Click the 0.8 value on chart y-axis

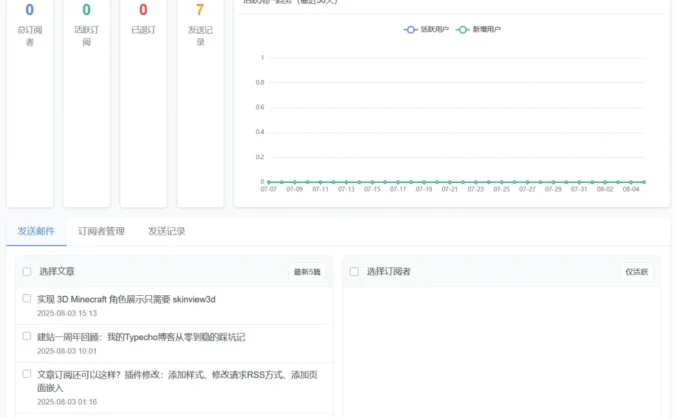tap(260, 82)
